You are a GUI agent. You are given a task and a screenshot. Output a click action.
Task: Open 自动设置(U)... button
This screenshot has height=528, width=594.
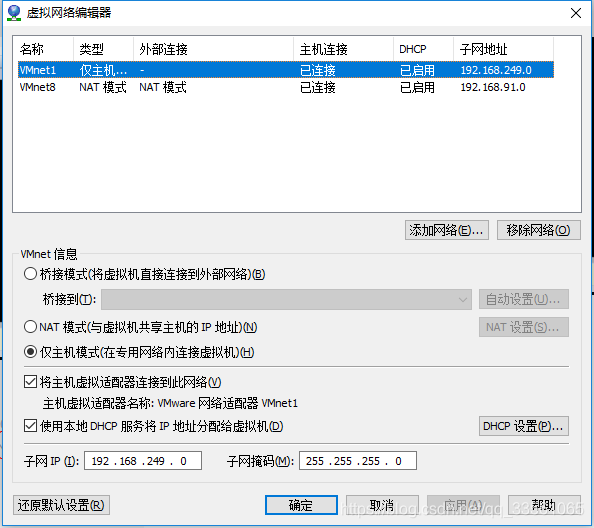(524, 300)
